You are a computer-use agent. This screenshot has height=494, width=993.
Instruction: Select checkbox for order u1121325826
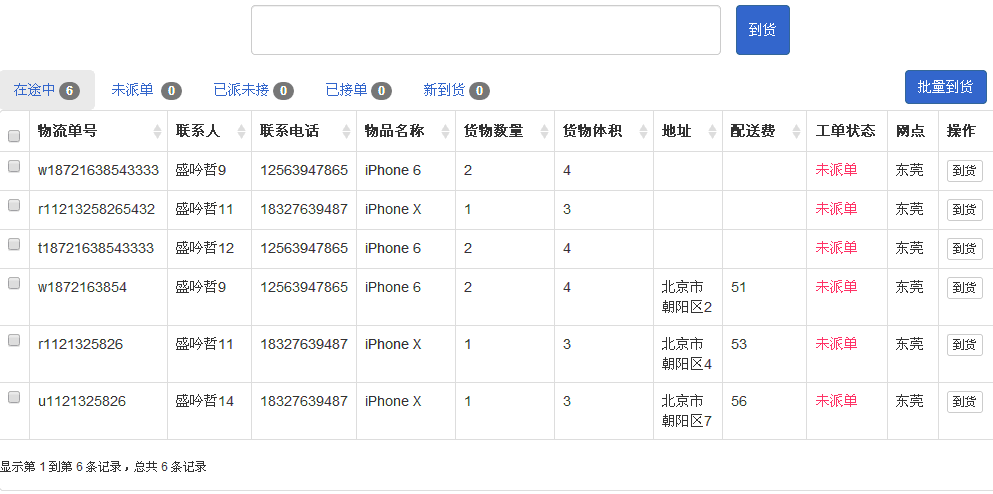14,397
